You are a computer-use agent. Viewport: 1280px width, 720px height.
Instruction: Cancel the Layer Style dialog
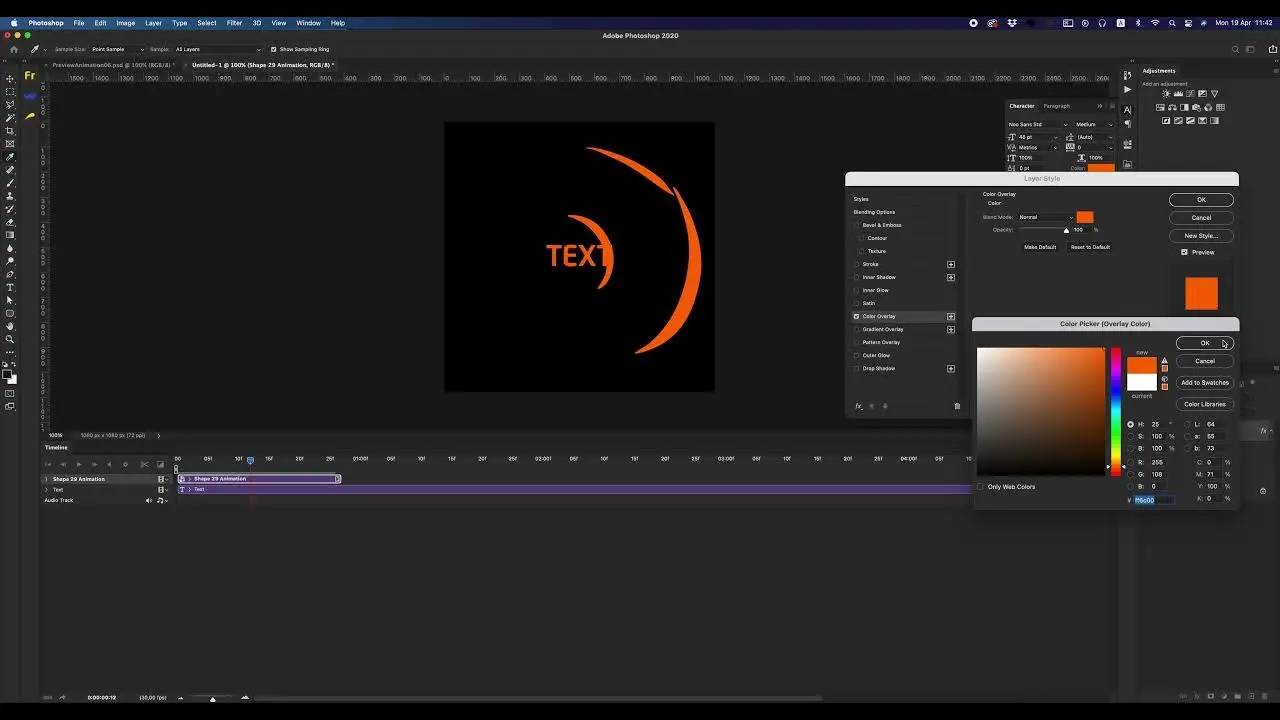pos(1201,217)
